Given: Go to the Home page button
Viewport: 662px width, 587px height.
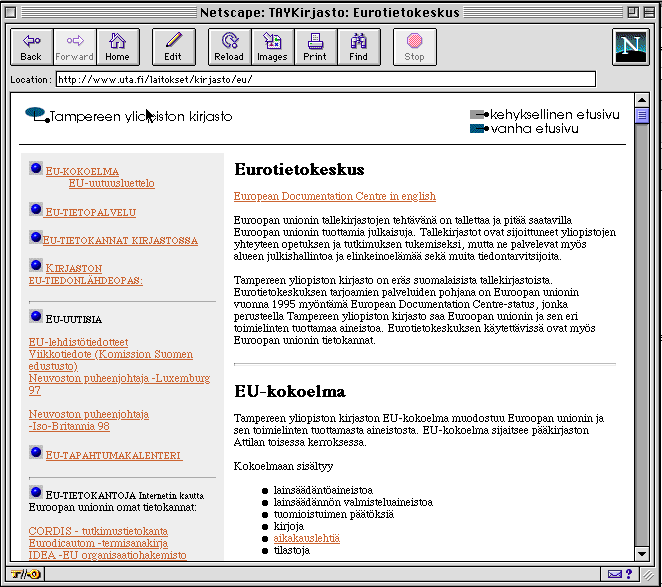Looking at the screenshot, I should (118, 47).
